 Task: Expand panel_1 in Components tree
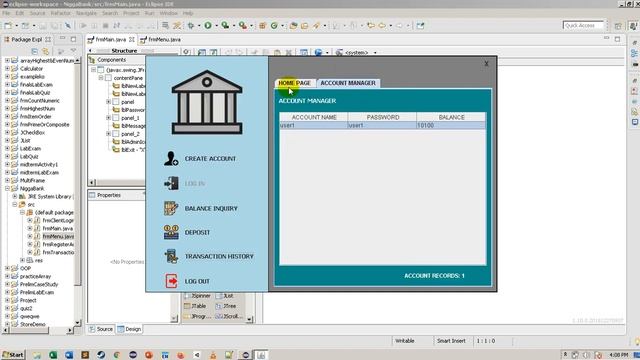pyautogui.click(x=109, y=118)
